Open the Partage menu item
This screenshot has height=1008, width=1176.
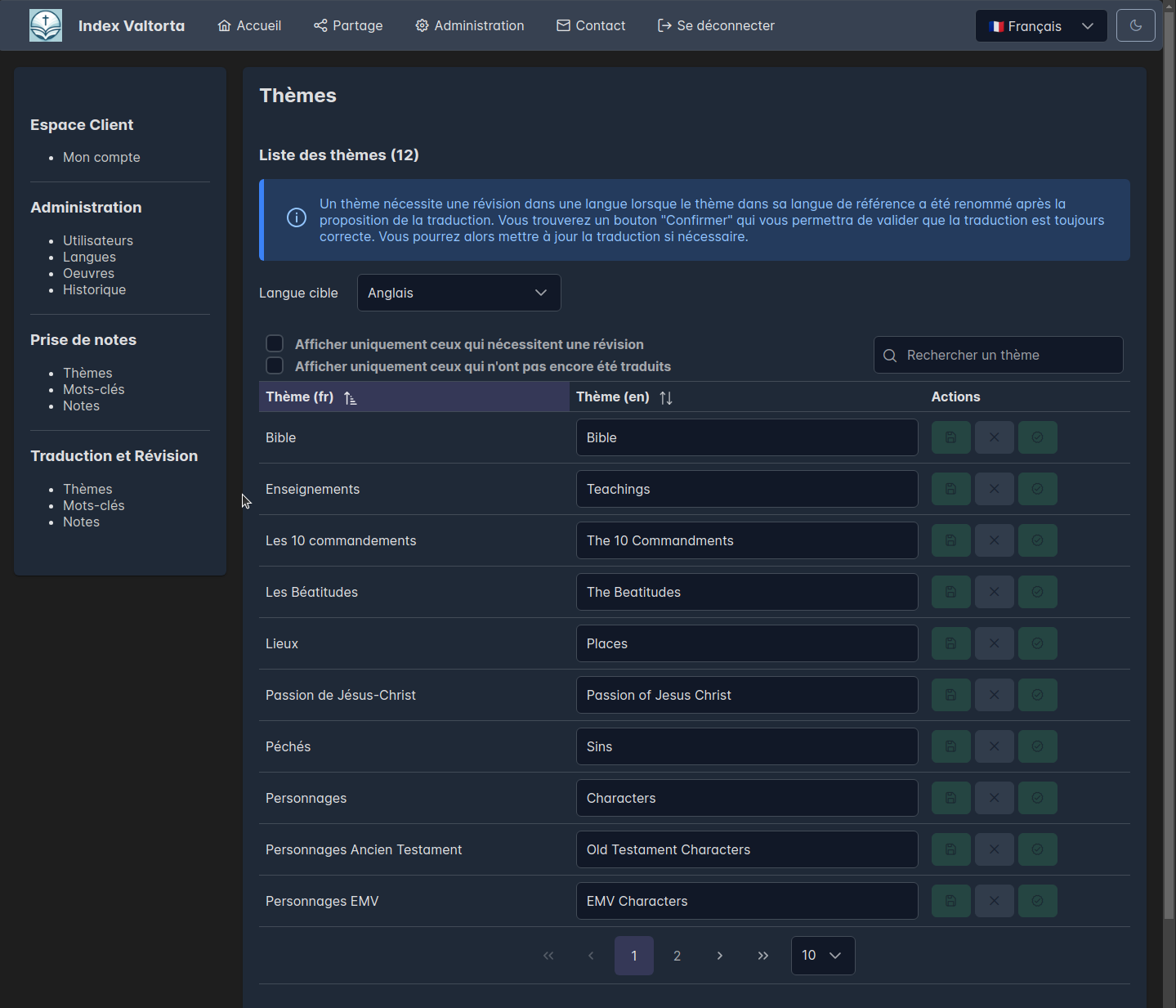(348, 25)
